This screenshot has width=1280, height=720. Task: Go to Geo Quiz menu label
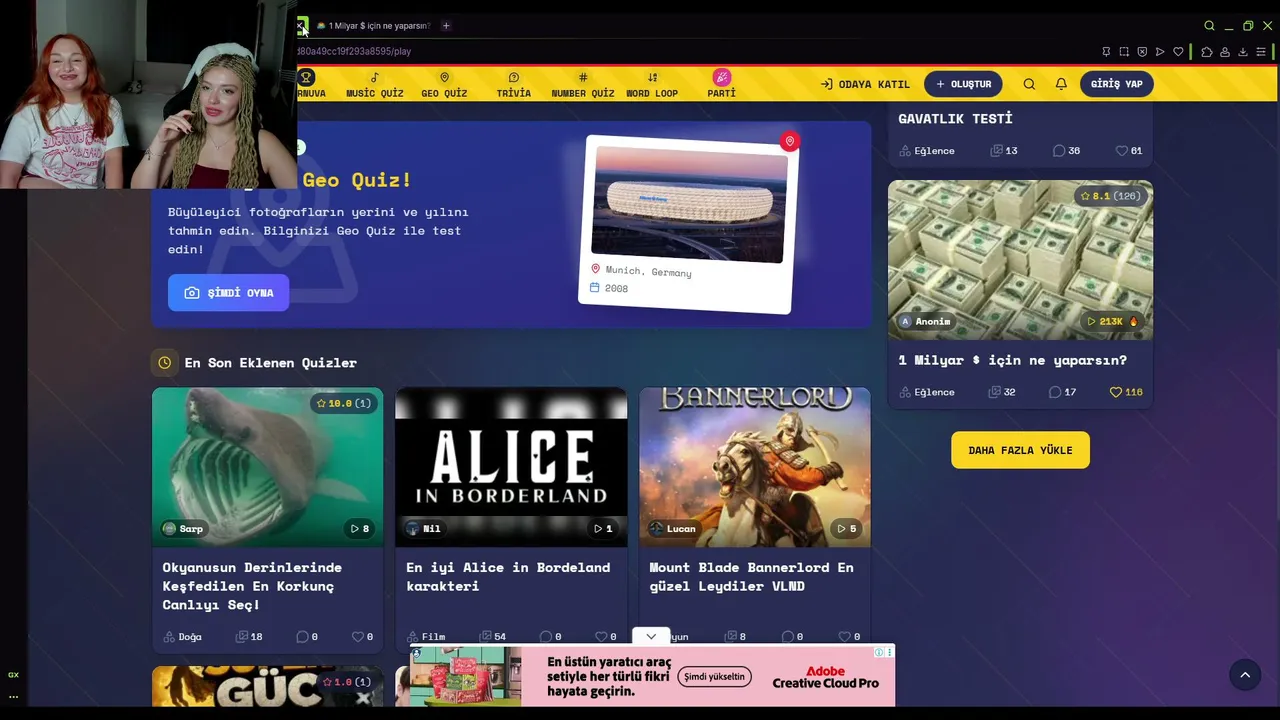click(x=444, y=94)
